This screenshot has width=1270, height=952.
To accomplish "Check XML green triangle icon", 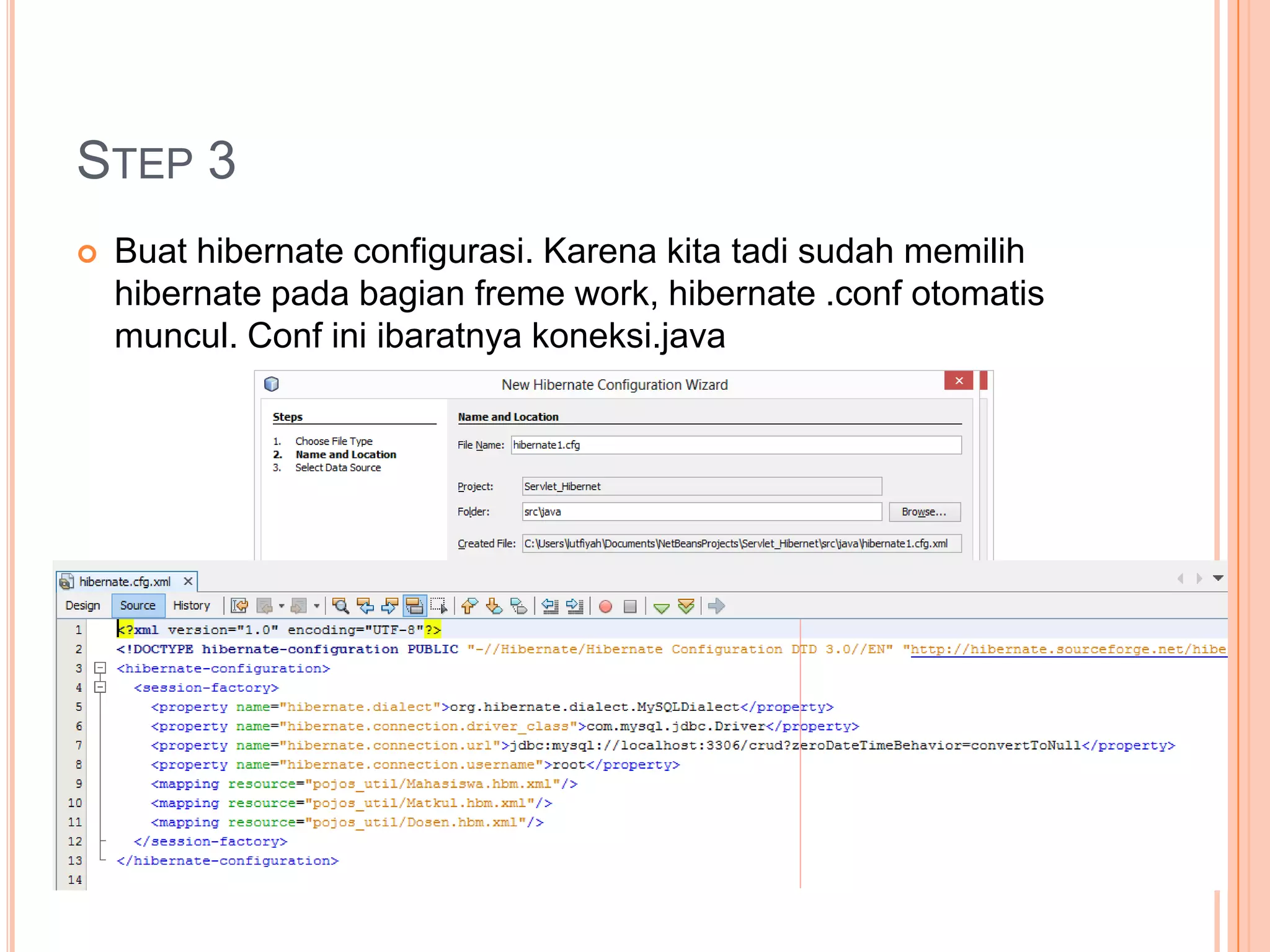I will pos(662,607).
